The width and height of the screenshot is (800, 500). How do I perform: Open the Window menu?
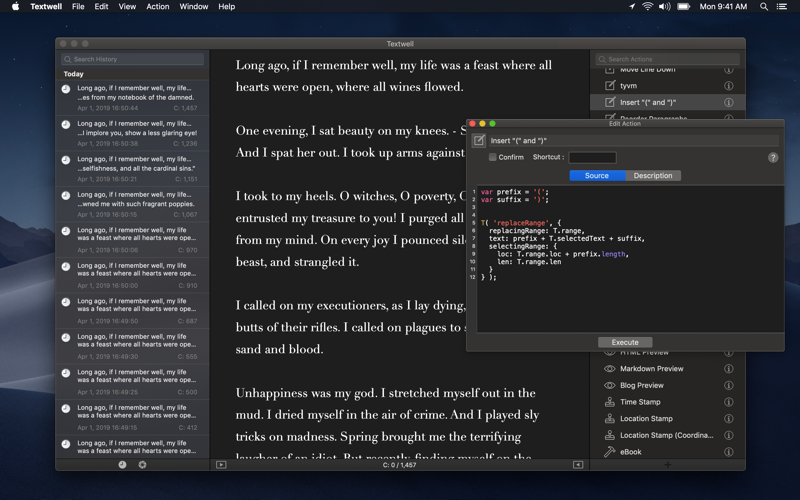[x=194, y=7]
